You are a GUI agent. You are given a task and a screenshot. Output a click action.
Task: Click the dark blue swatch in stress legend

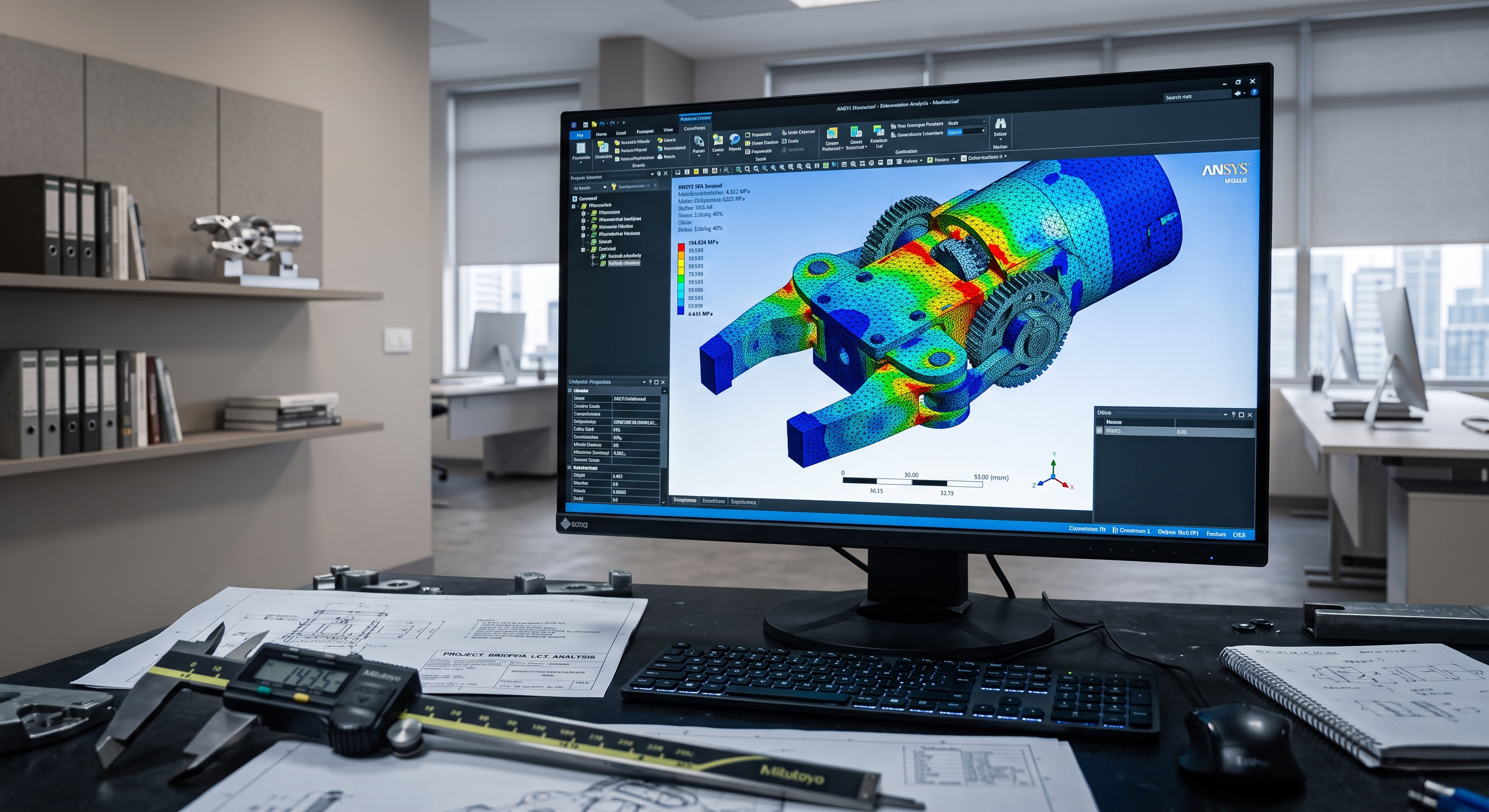[x=681, y=311]
